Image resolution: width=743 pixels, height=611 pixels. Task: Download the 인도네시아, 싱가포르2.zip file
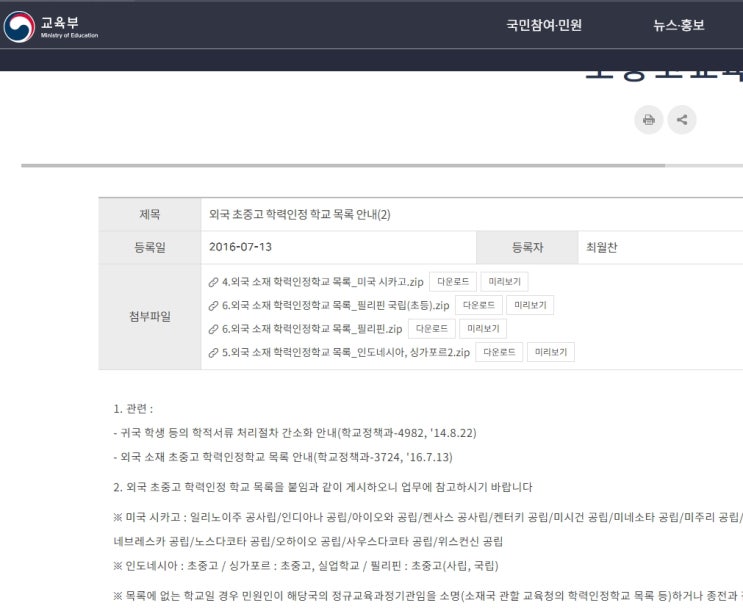coord(499,352)
